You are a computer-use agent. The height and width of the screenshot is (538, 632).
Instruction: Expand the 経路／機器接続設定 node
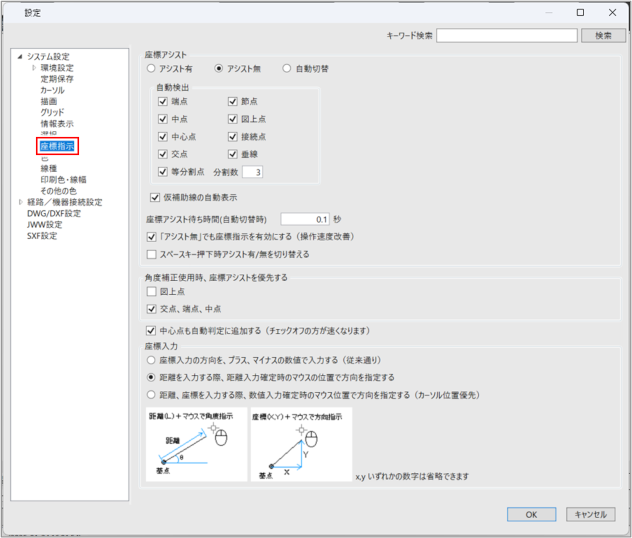tap(20, 202)
